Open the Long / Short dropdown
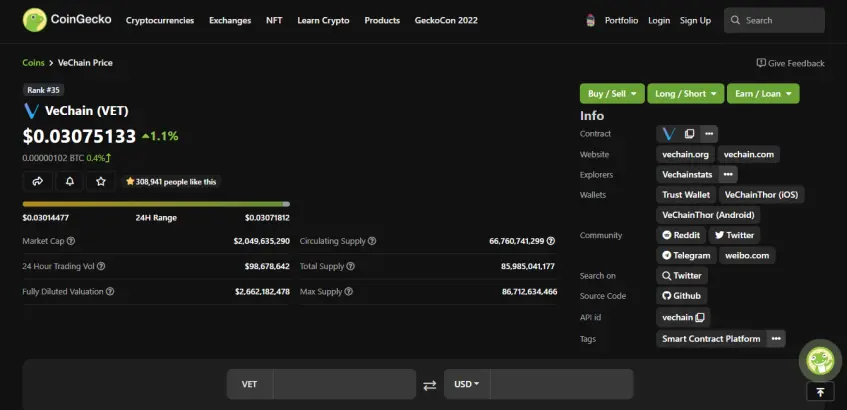847x410 pixels. pos(685,93)
